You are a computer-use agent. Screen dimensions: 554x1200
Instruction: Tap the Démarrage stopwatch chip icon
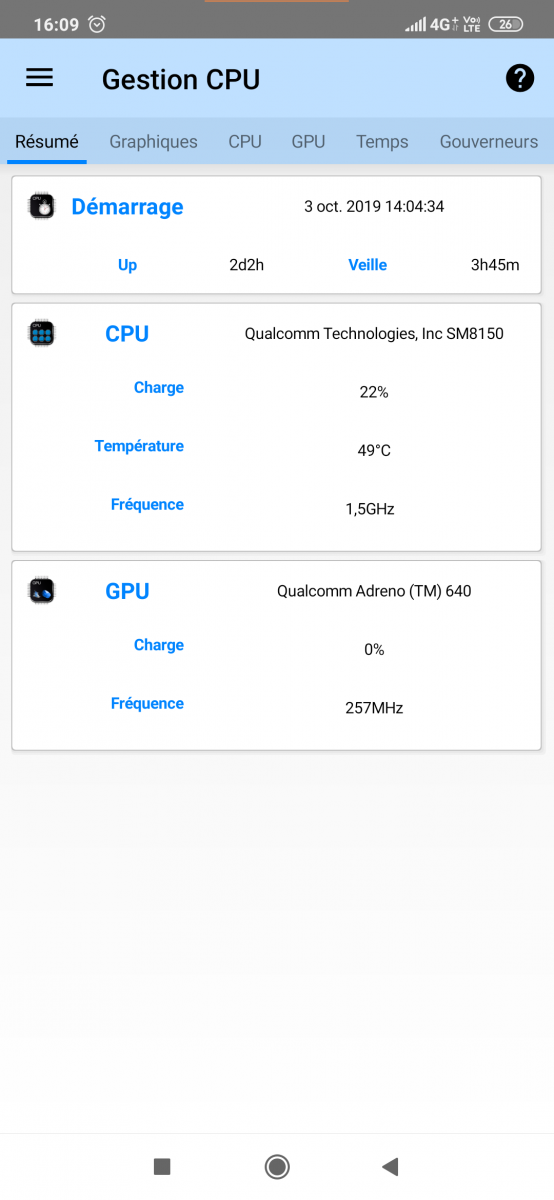pyautogui.click(x=41, y=206)
